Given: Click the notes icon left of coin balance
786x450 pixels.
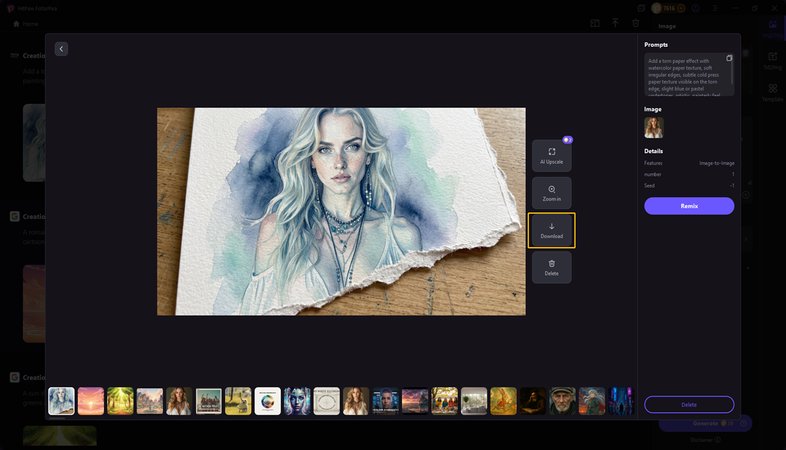Looking at the screenshot, I should [x=641, y=8].
